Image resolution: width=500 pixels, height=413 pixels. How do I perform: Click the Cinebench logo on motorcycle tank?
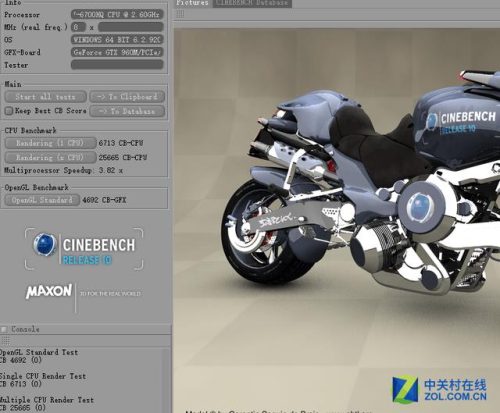click(461, 122)
